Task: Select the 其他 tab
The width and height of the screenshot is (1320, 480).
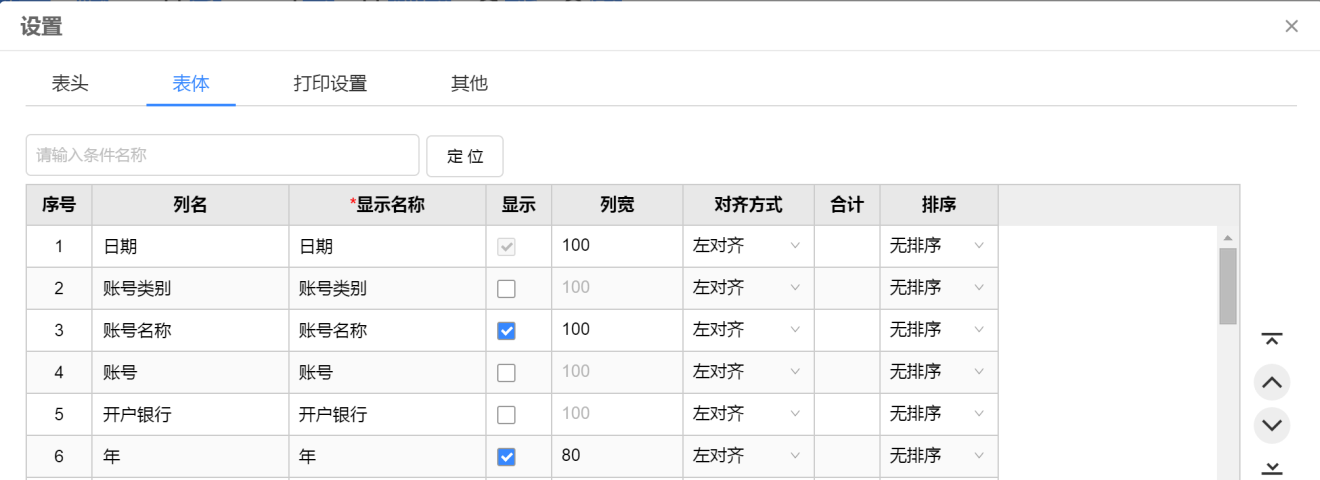Action: (469, 84)
